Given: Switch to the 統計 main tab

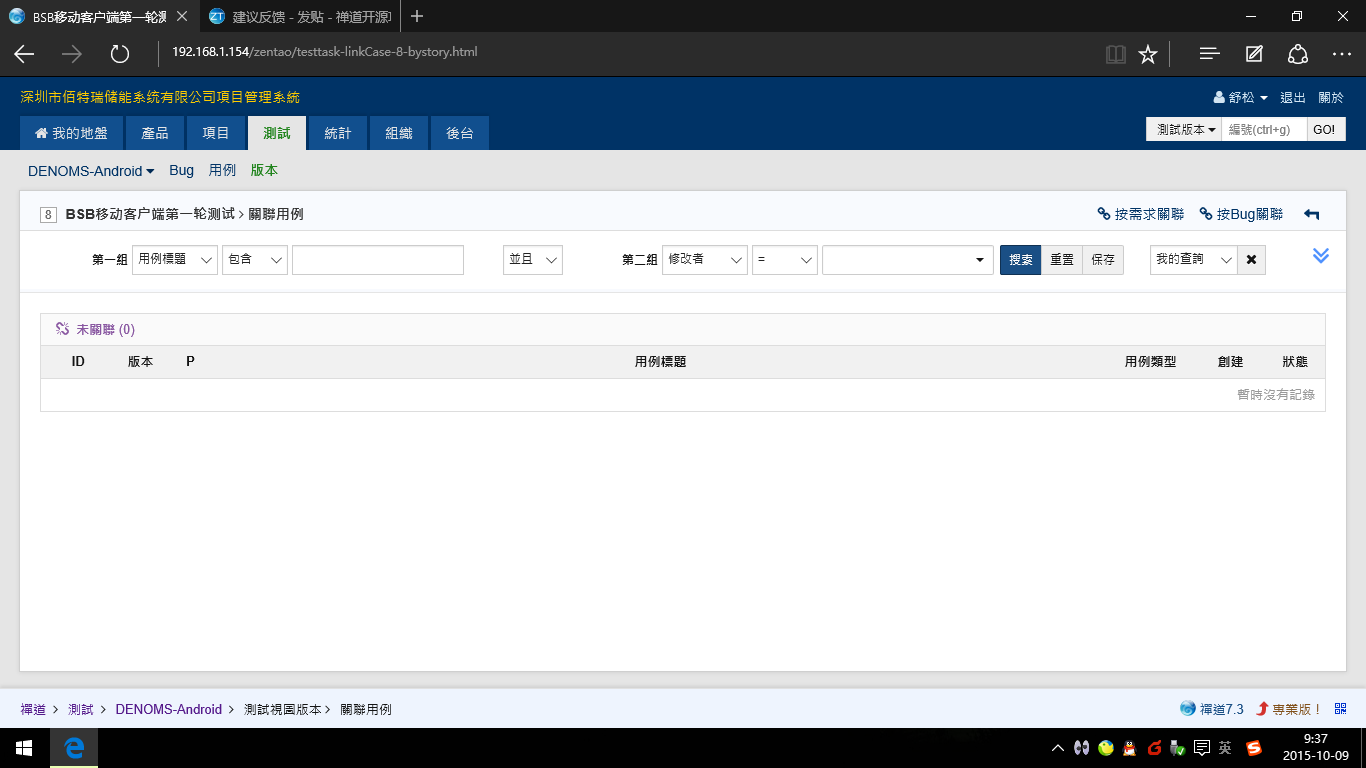Looking at the screenshot, I should tap(338, 133).
